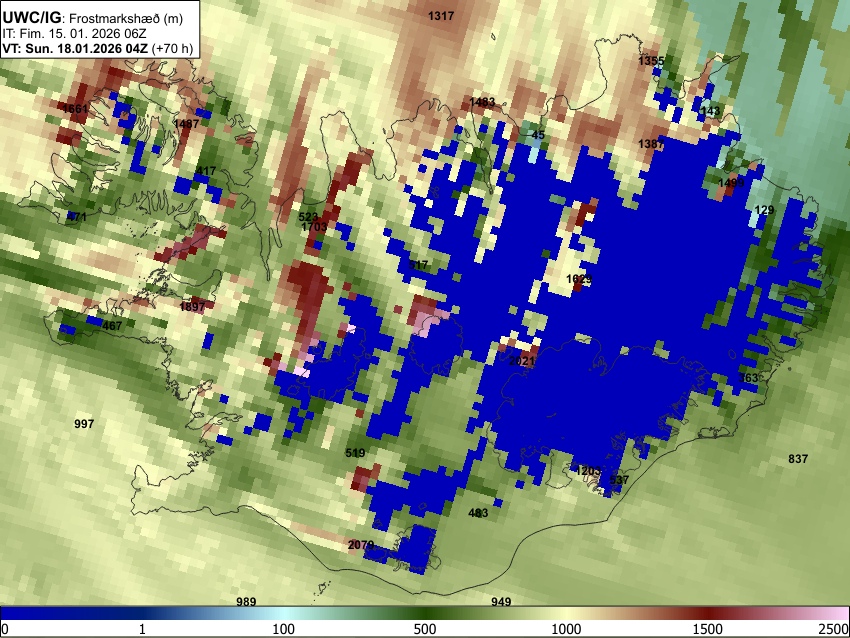Click the map value 143
The height and width of the screenshot is (638, 850).
[x=710, y=111]
